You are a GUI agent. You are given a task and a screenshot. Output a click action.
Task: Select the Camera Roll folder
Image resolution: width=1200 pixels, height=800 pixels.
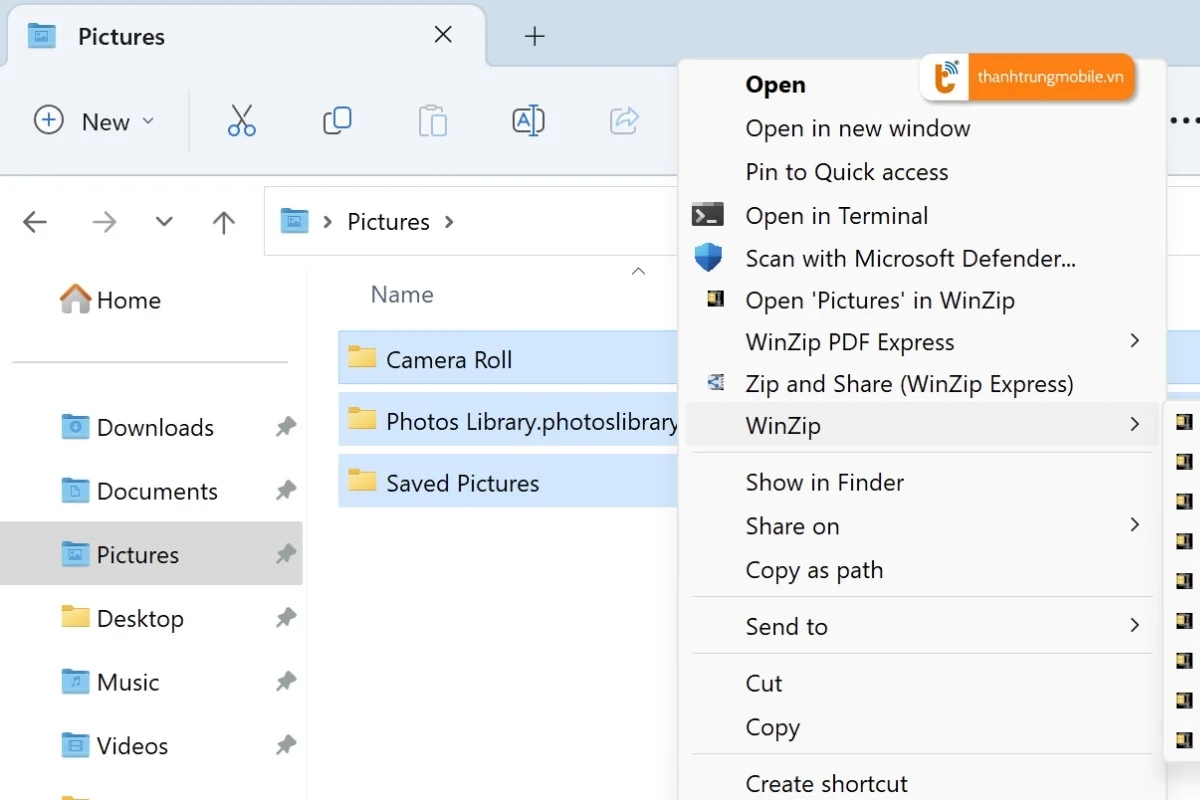(449, 360)
